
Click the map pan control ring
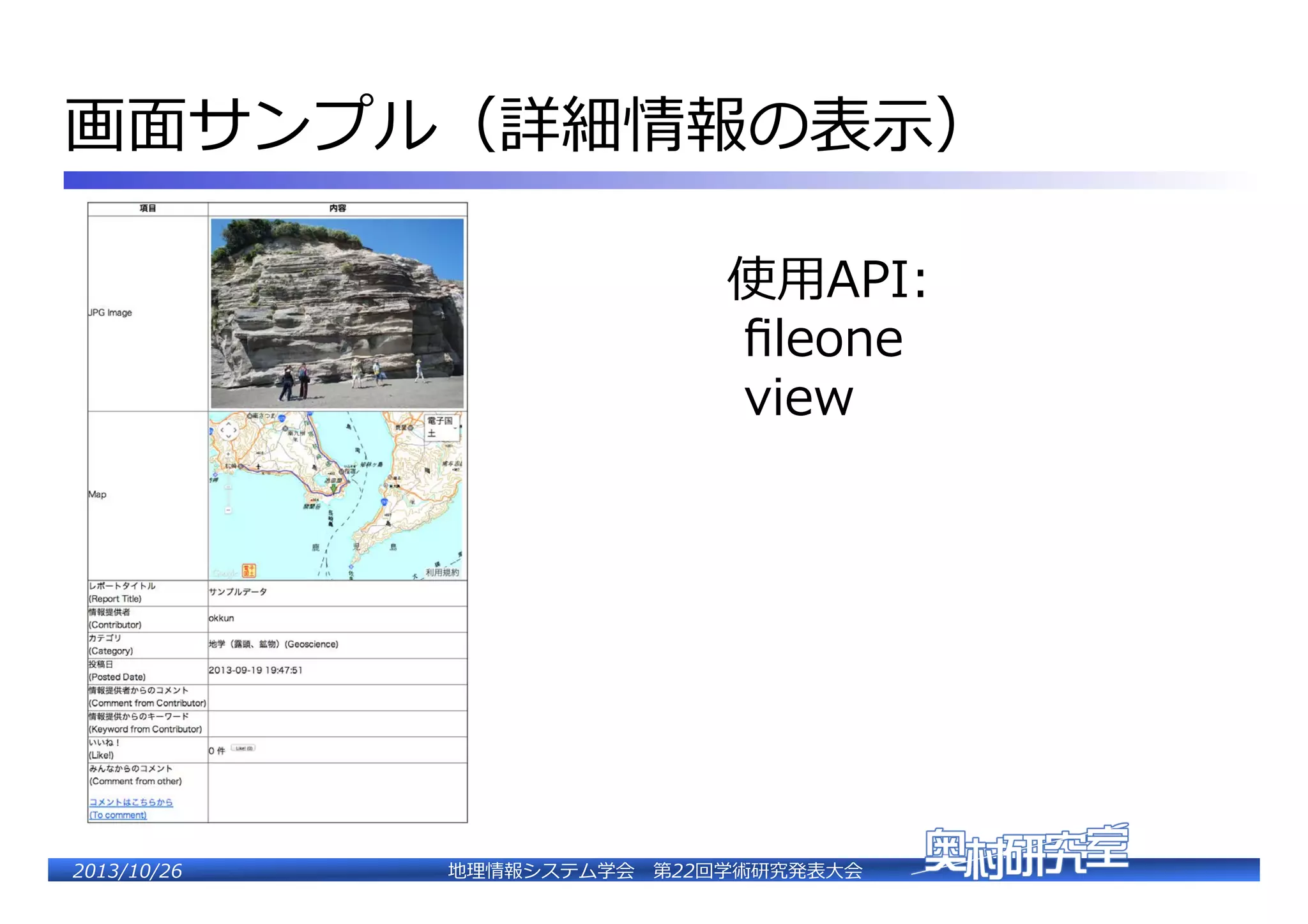coord(228,431)
